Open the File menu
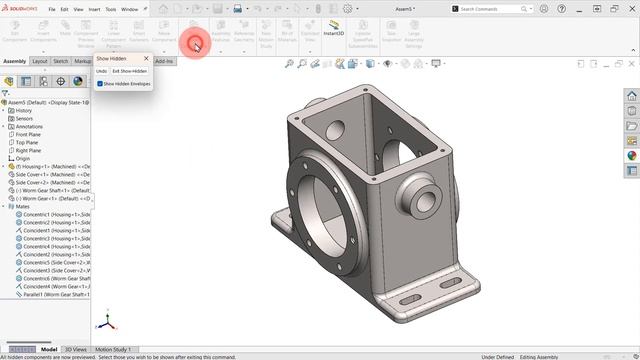 click(52, 9)
